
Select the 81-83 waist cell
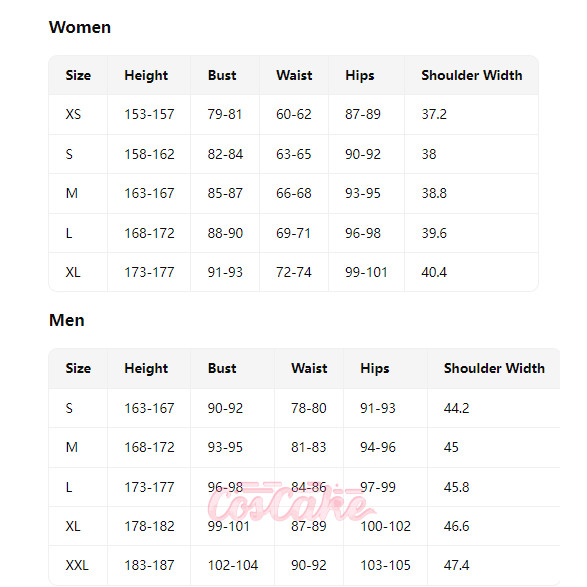coord(309,447)
